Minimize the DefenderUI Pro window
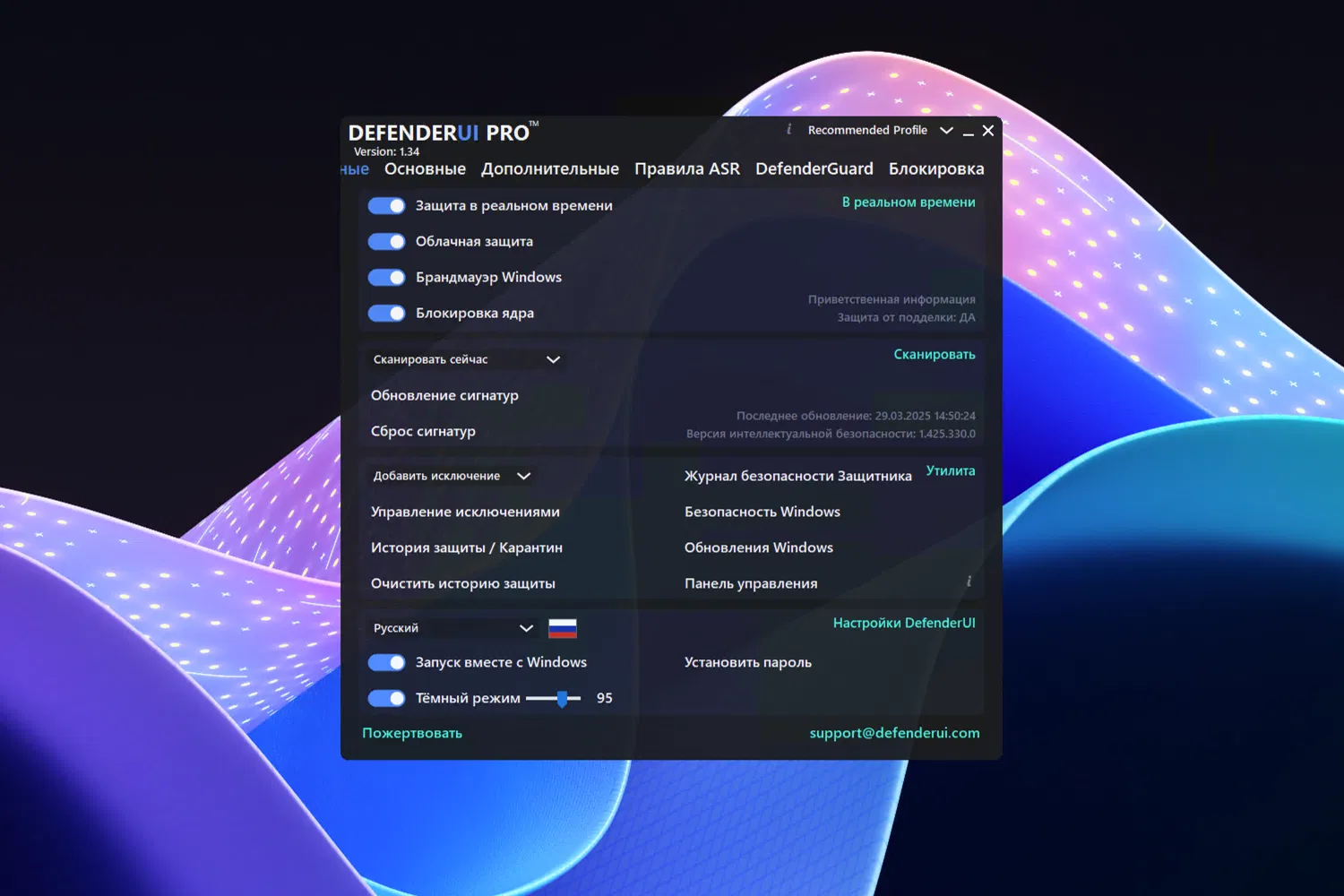1344x896 pixels. (969, 132)
